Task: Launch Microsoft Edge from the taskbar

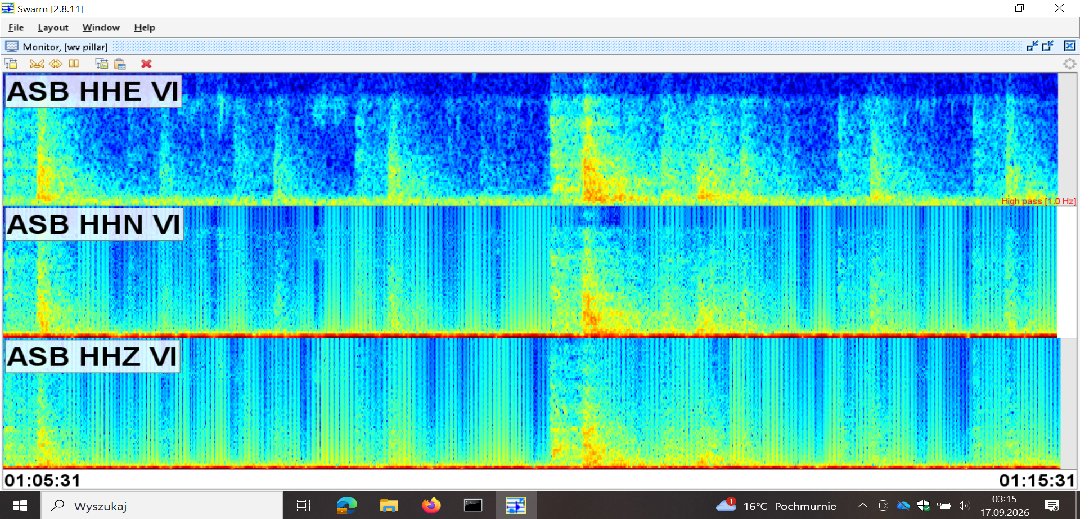Action: pos(347,506)
